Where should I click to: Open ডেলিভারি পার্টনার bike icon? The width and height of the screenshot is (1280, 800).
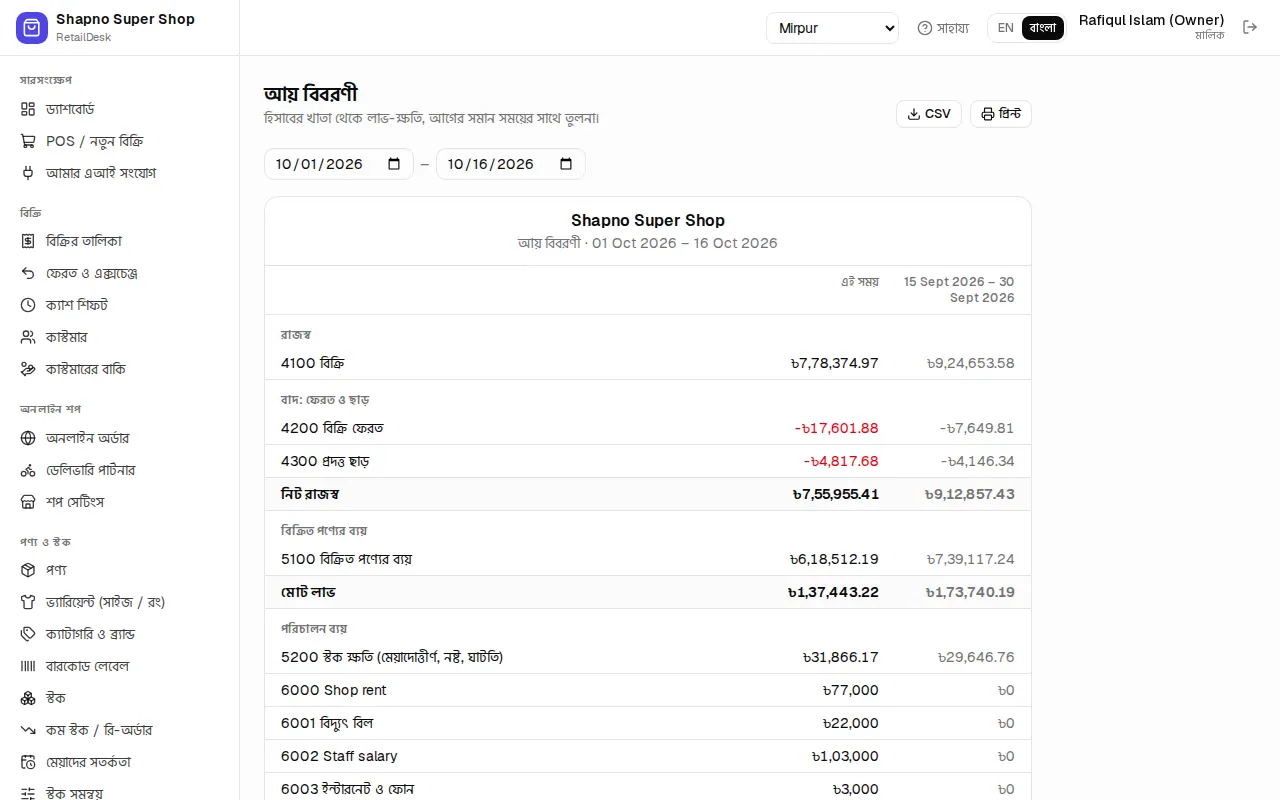coord(28,470)
